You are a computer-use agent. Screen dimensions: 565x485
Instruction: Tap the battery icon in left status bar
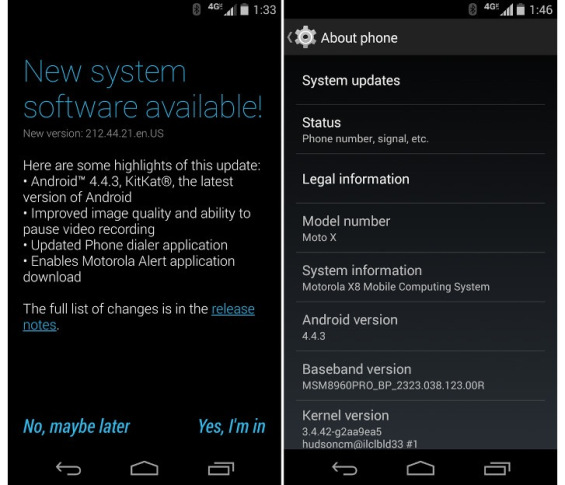click(x=244, y=9)
